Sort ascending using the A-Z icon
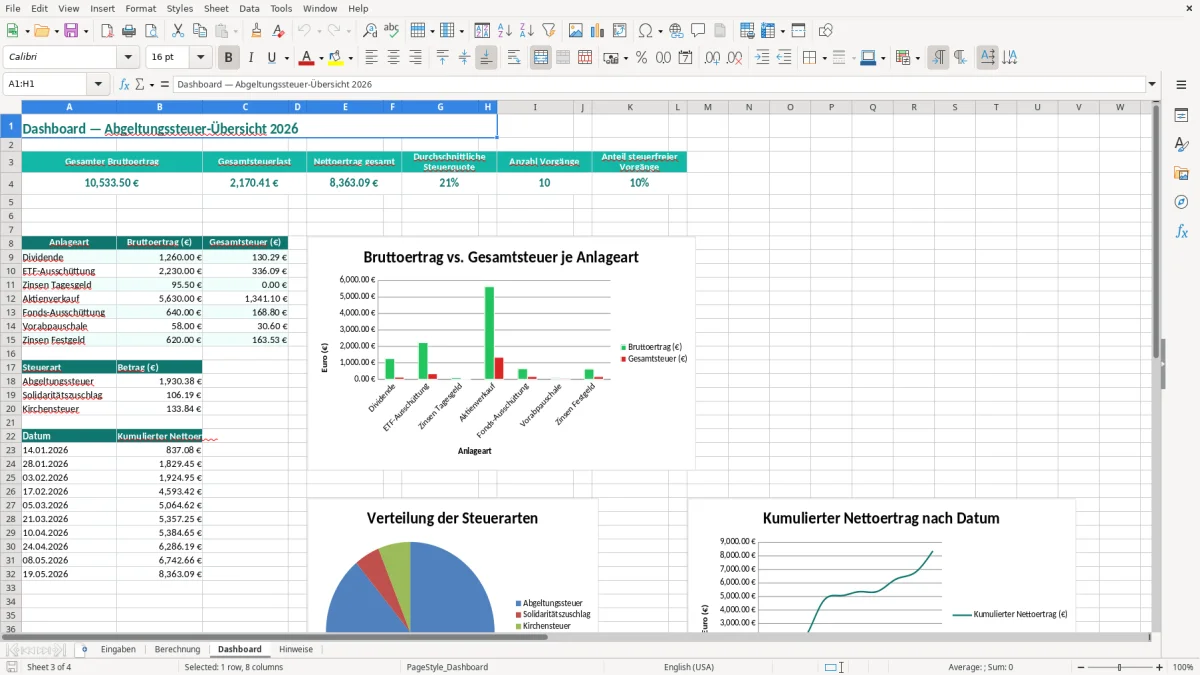The height and width of the screenshot is (675, 1200). click(505, 31)
